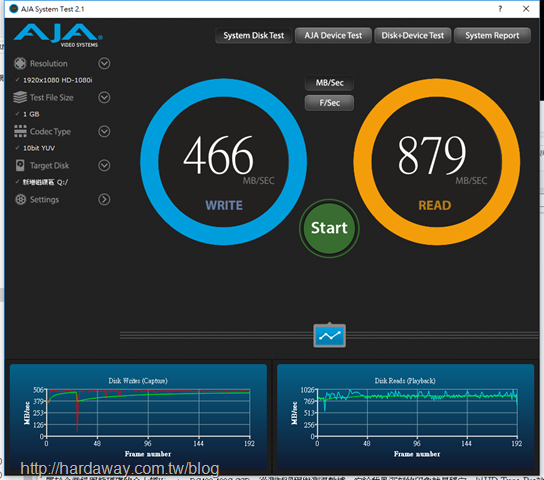Click the Codec Type film strip icon

(20, 131)
